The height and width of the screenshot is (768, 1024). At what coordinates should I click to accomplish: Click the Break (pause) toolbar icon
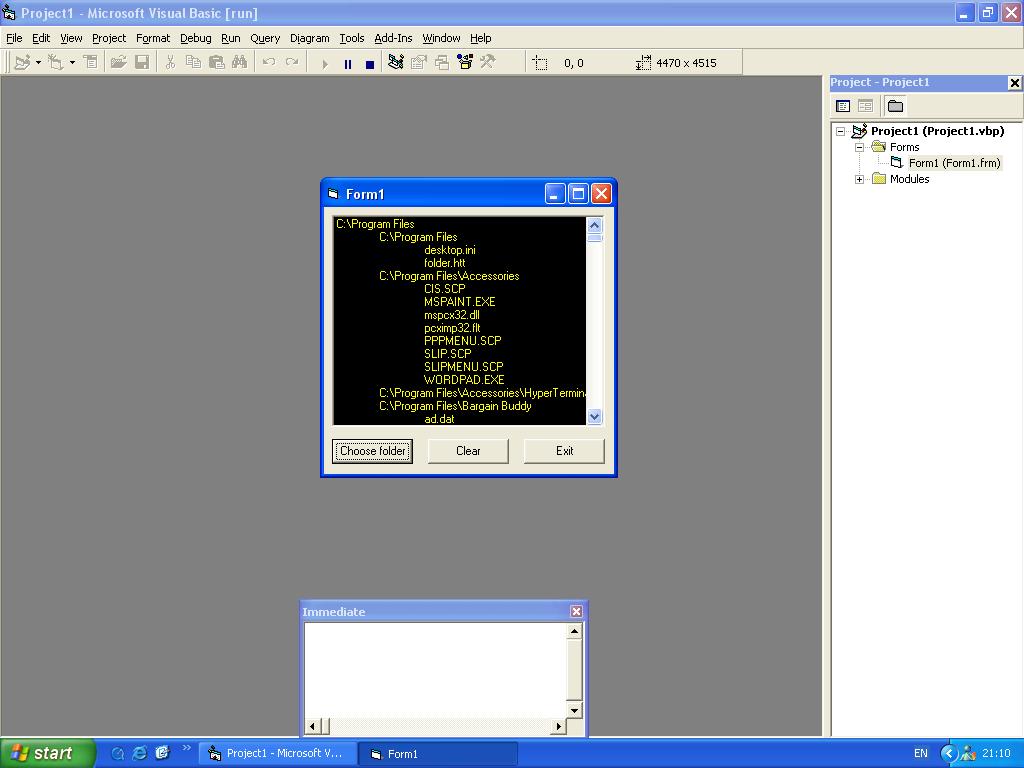(347, 63)
